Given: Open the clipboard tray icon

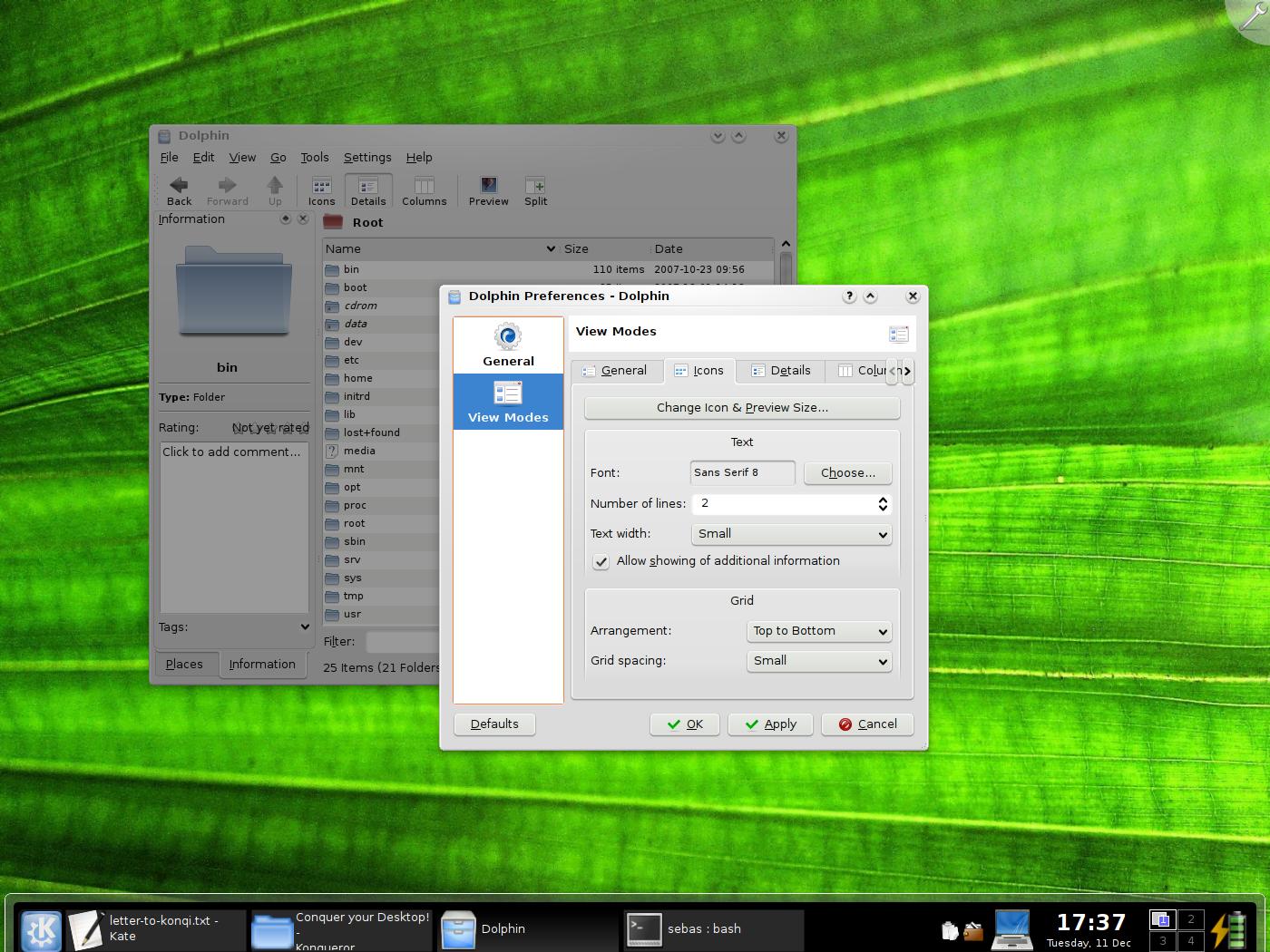Looking at the screenshot, I should tap(950, 930).
